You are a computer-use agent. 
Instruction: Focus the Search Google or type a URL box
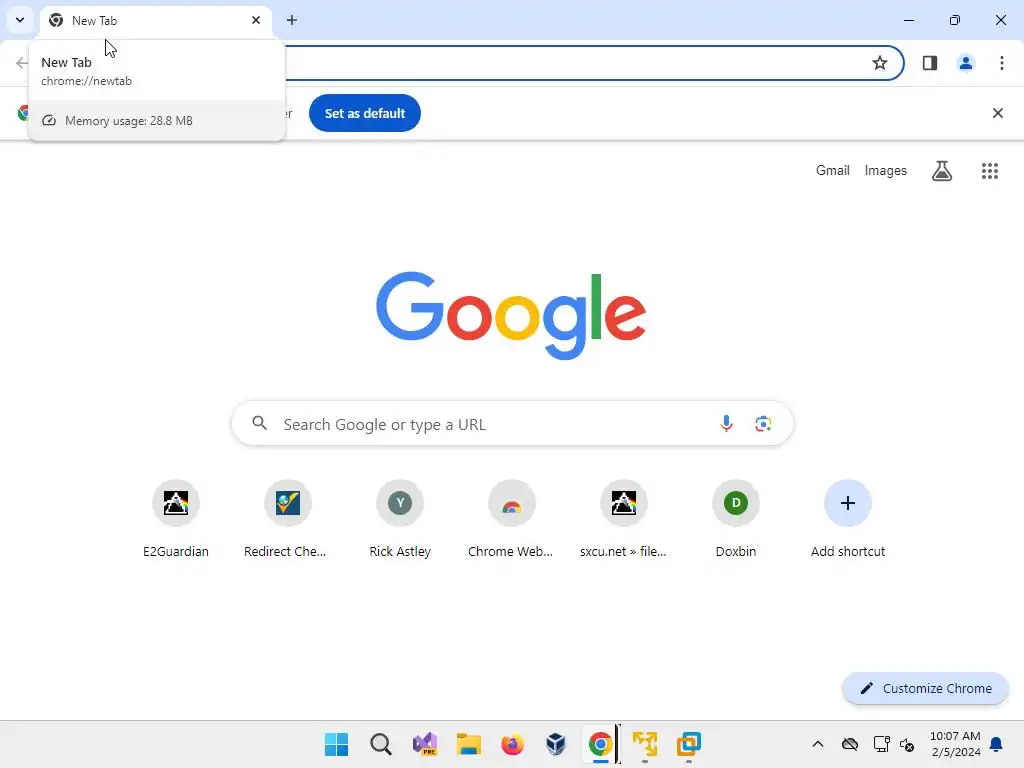point(512,424)
